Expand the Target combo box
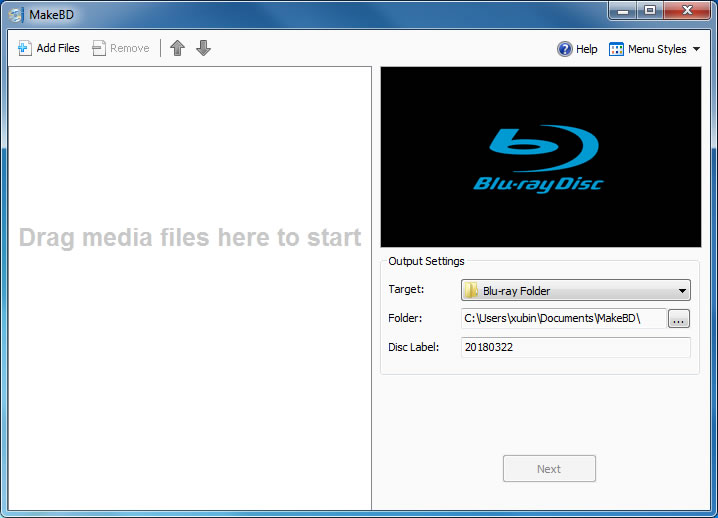718x518 pixels. 576,290
